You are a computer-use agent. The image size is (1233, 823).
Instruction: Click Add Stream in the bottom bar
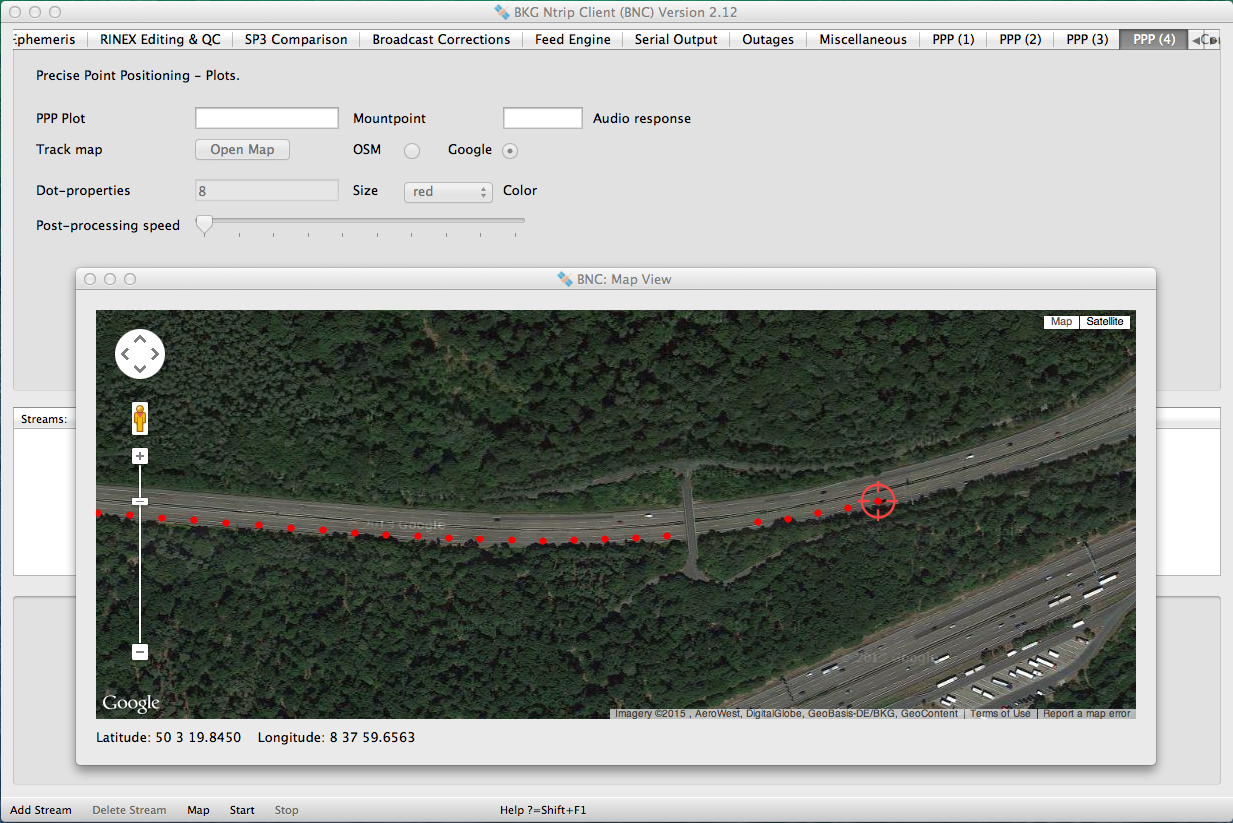tap(41, 810)
